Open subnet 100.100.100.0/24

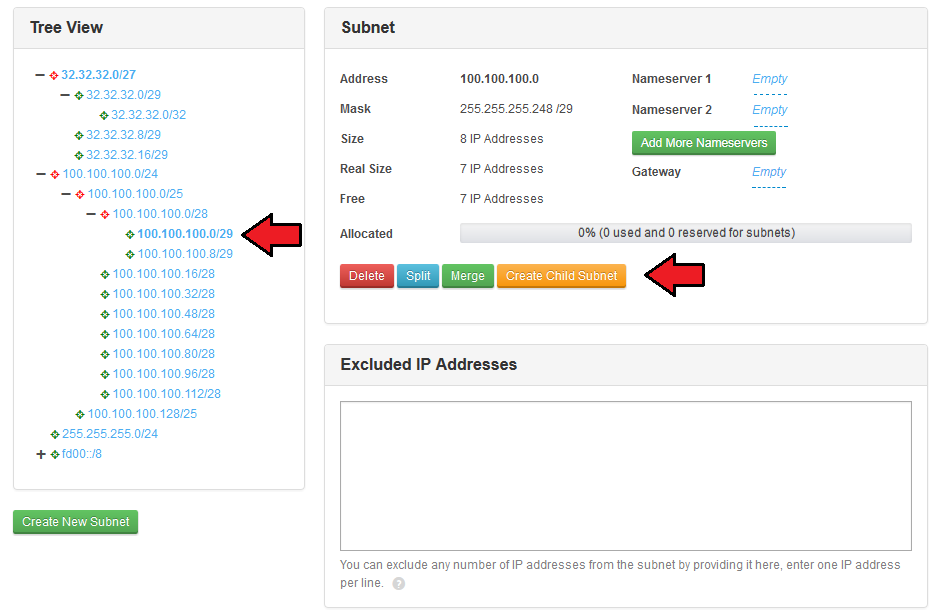(110, 174)
